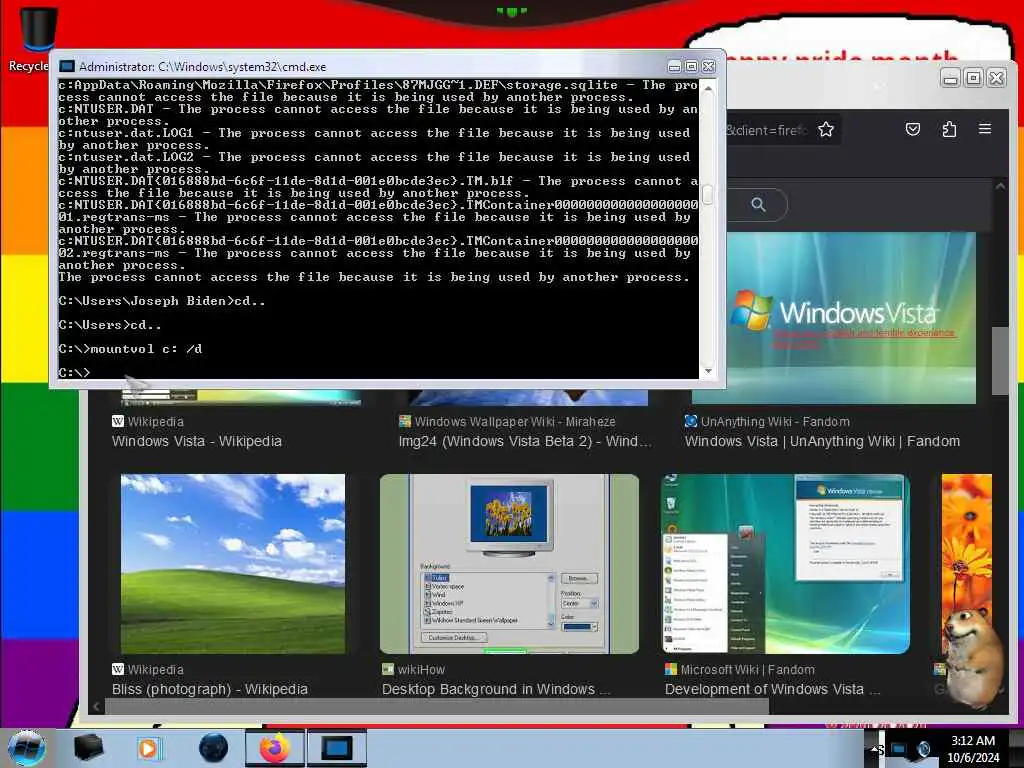Open Development of Windows Vista result
Screen dimensions: 1024x768
click(x=773, y=689)
